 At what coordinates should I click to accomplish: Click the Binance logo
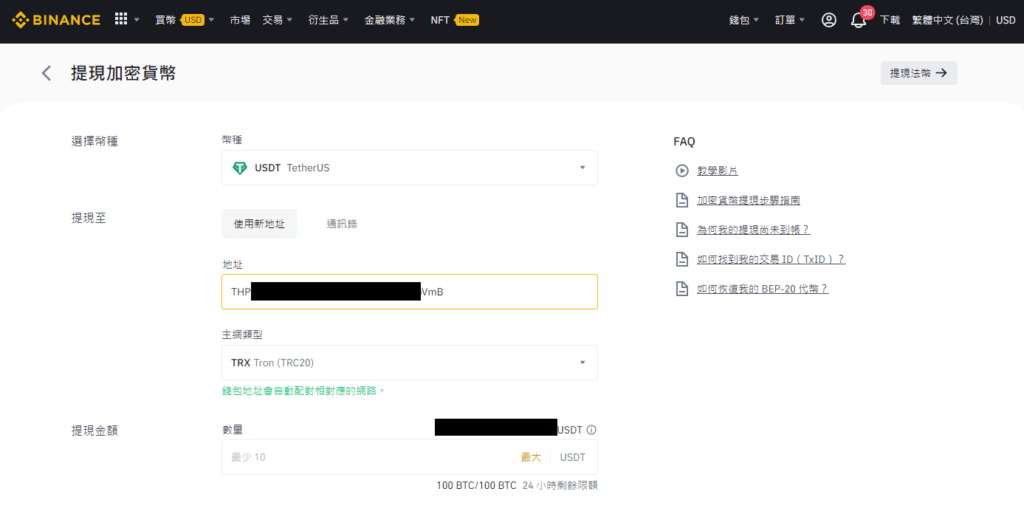56,20
